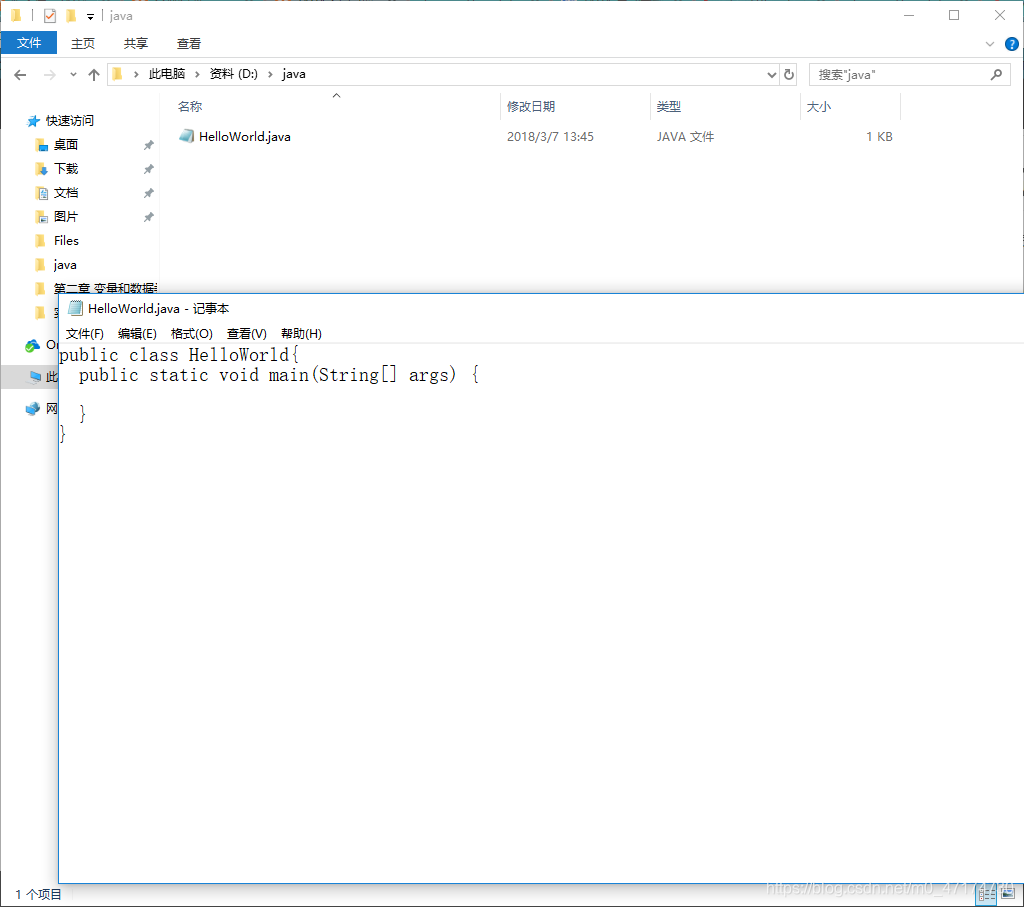1024x907 pixels.
Task: Open Notepad 编辑(E) menu
Action: (x=137, y=334)
